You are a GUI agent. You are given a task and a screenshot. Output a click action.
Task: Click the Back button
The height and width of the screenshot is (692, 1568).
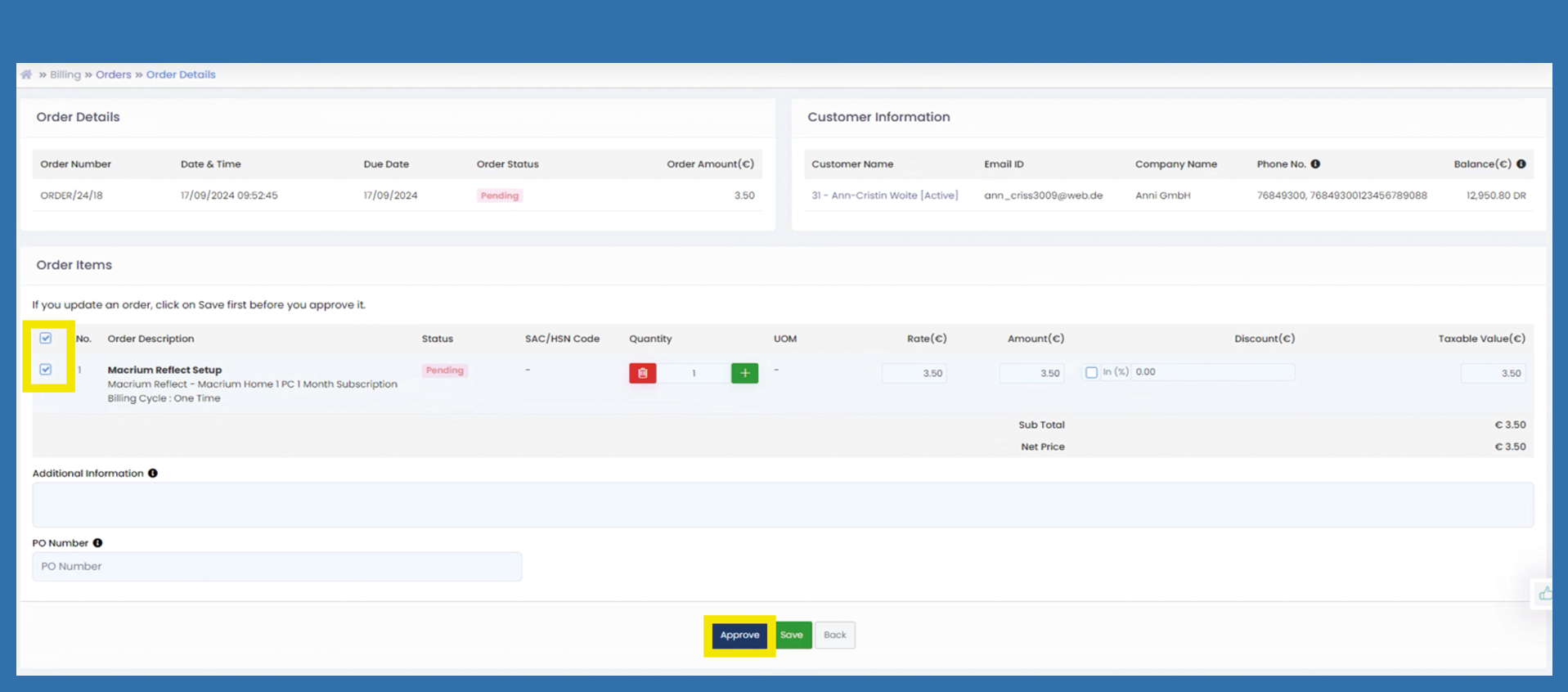[x=834, y=635]
